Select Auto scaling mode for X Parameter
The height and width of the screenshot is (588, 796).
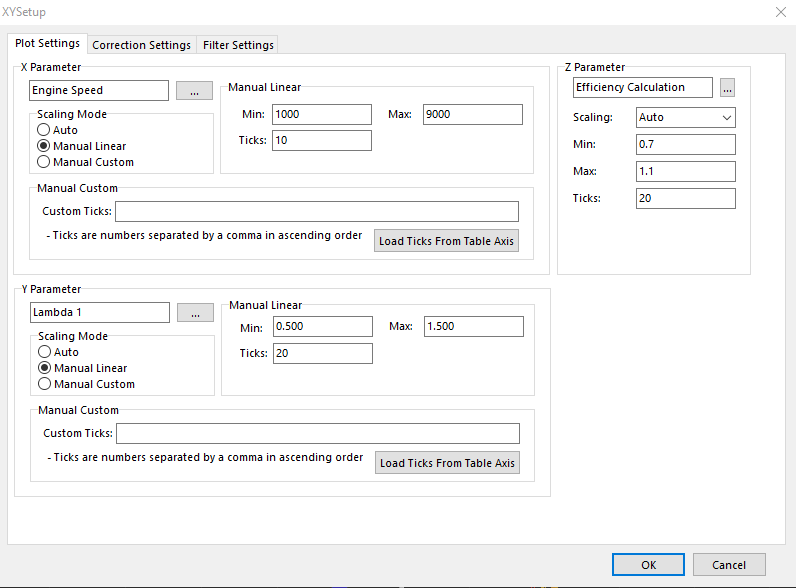pyautogui.click(x=44, y=130)
